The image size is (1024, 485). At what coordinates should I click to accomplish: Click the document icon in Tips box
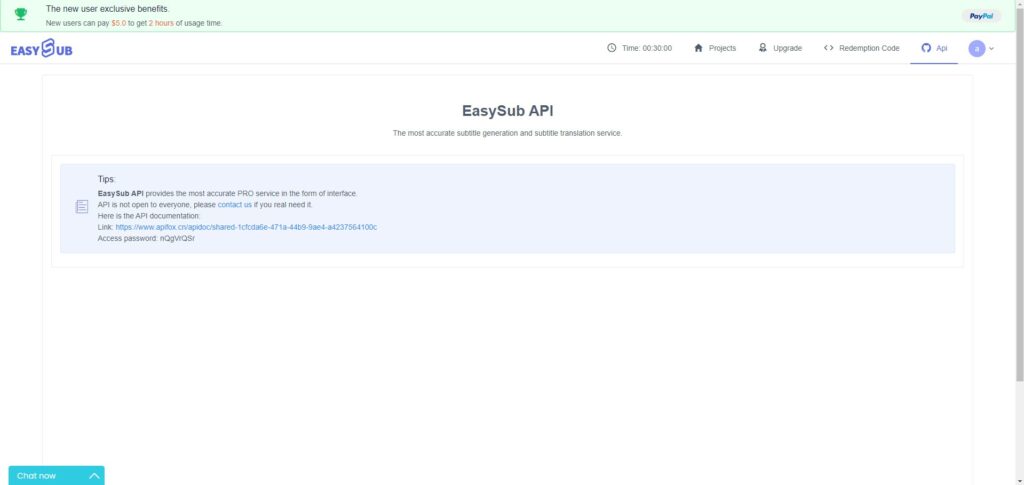point(82,207)
